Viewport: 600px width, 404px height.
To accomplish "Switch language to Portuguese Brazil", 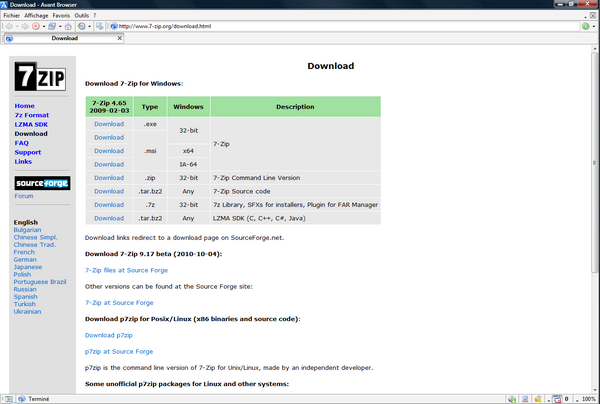I will click(40, 282).
